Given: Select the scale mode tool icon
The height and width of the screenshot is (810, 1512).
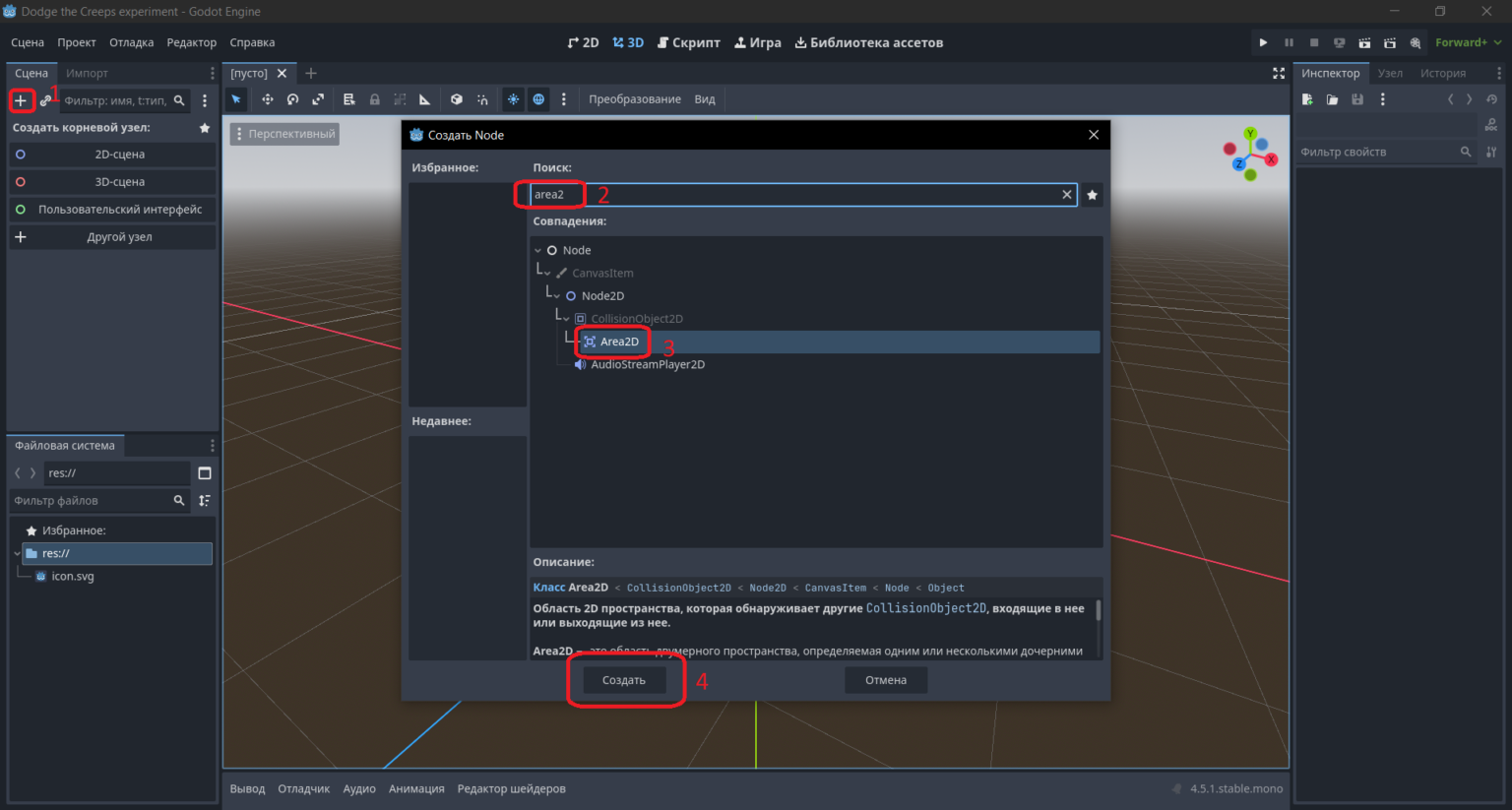Looking at the screenshot, I should click(318, 99).
